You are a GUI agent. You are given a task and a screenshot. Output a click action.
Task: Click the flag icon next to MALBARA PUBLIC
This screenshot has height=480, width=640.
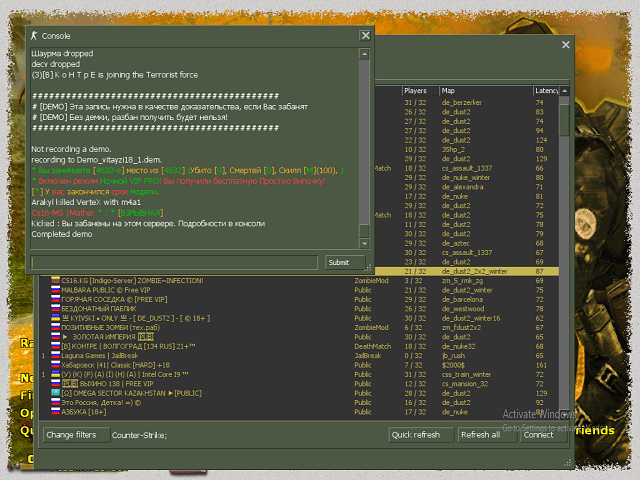click(56, 290)
